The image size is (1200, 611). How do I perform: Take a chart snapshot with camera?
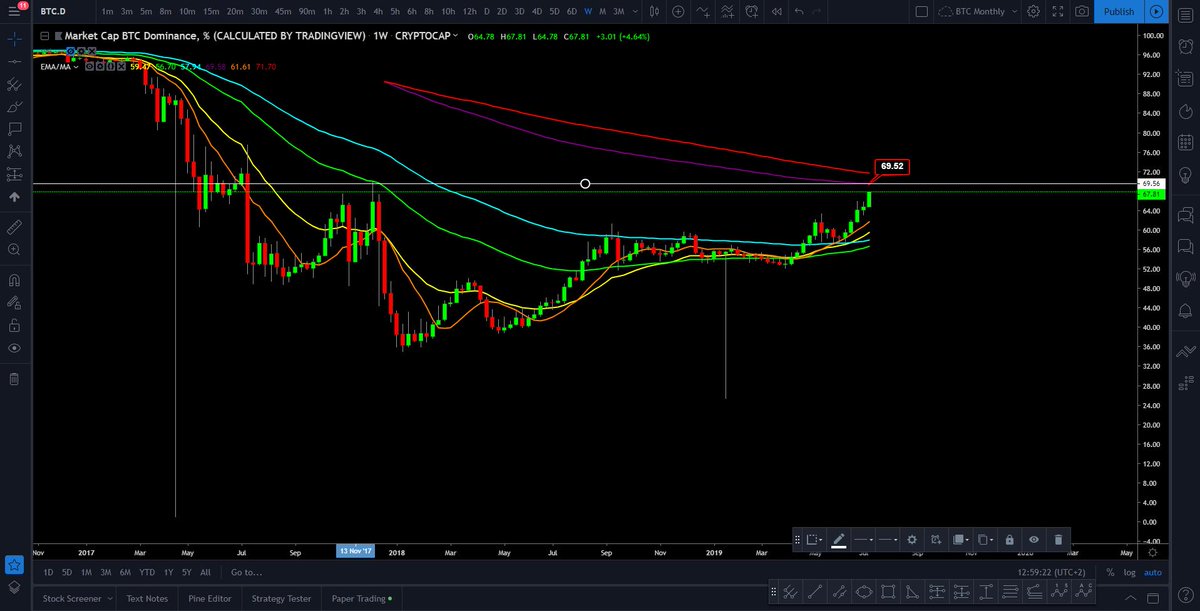click(1081, 12)
